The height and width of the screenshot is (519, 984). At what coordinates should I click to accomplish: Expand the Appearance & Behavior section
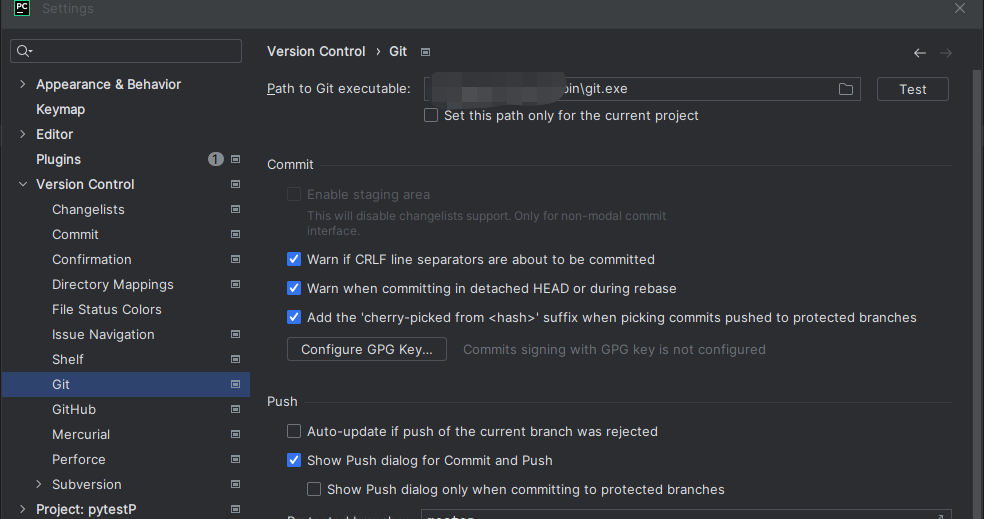[x=23, y=84]
